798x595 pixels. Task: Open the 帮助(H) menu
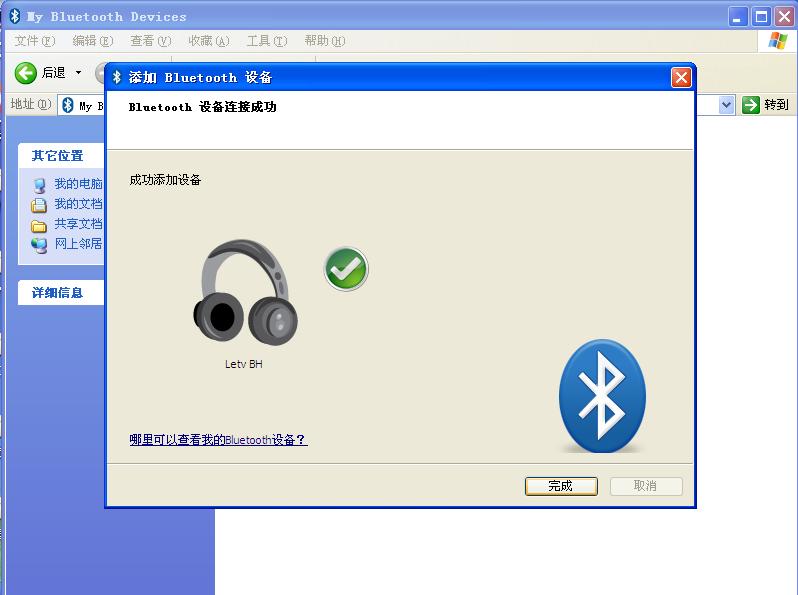point(325,41)
